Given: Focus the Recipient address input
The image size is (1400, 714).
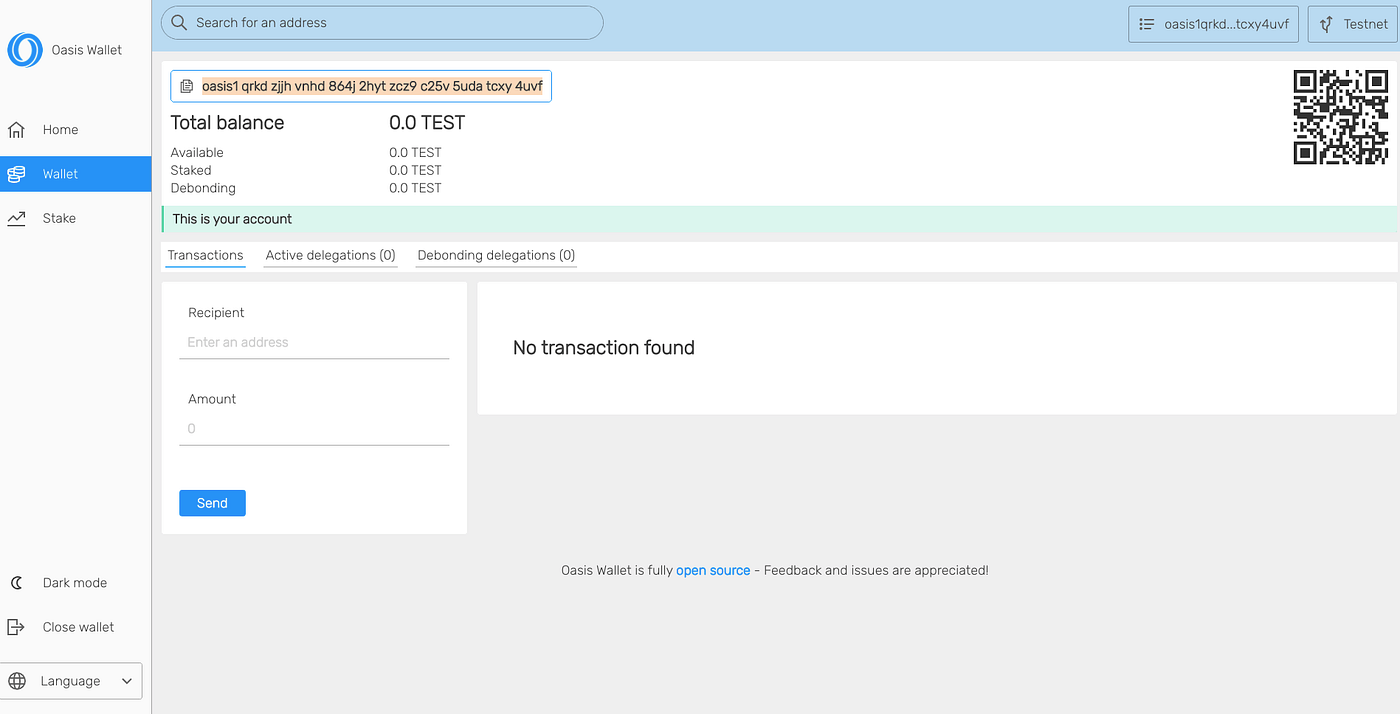Looking at the screenshot, I should (x=314, y=342).
